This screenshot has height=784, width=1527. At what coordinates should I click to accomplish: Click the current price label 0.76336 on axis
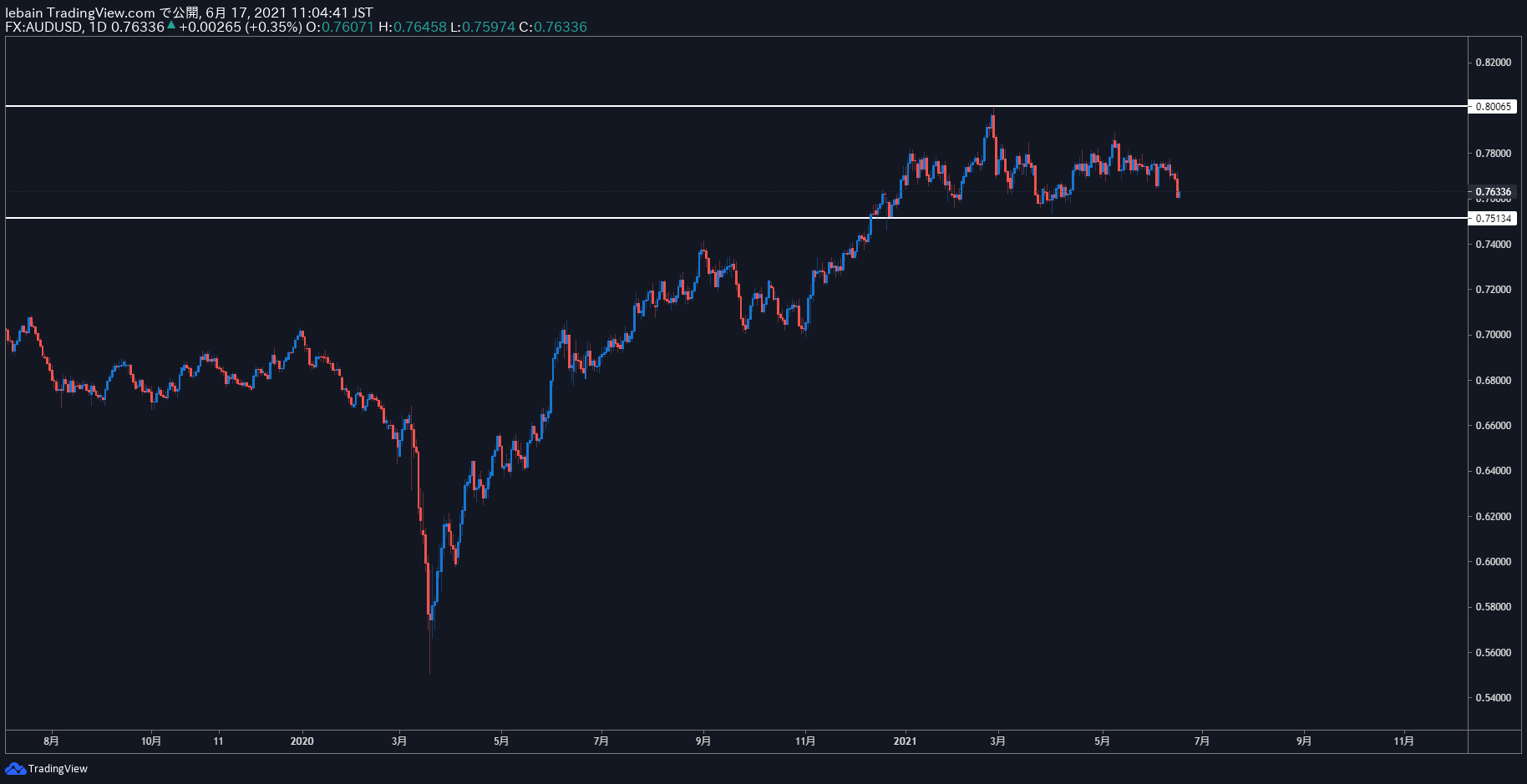pyautogui.click(x=1492, y=191)
